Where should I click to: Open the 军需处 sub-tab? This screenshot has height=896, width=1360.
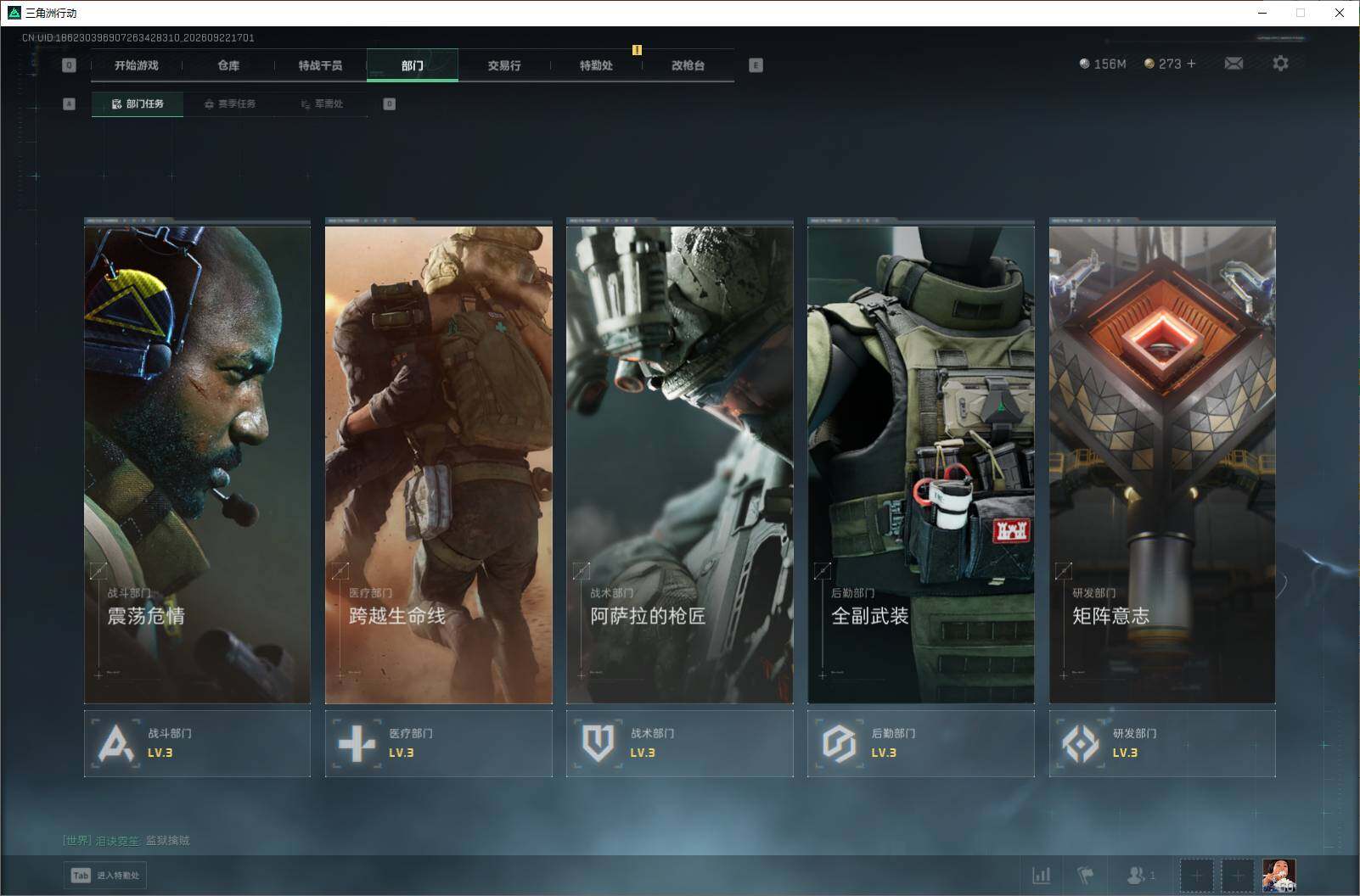pos(322,104)
